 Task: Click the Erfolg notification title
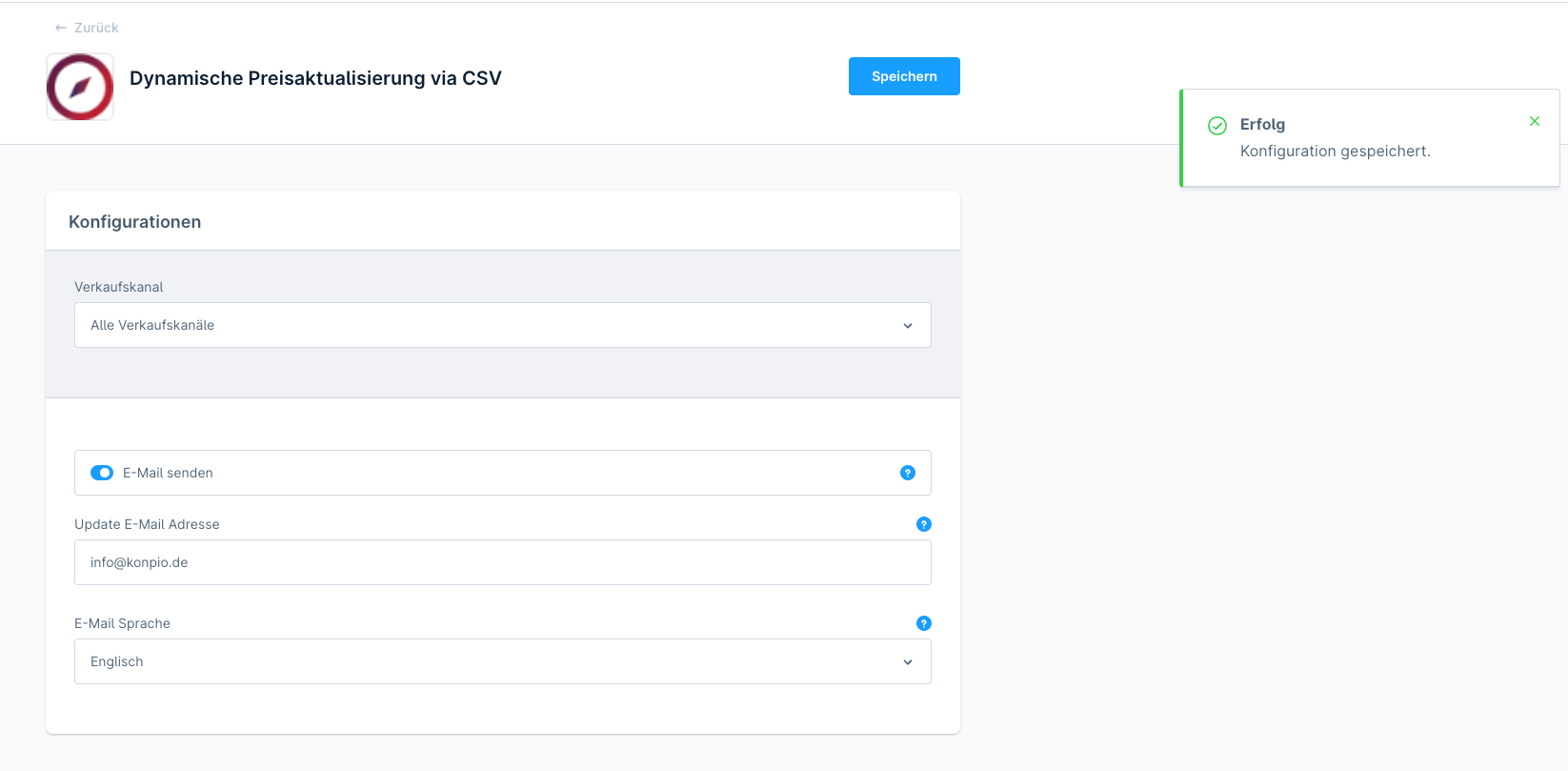(x=1262, y=124)
